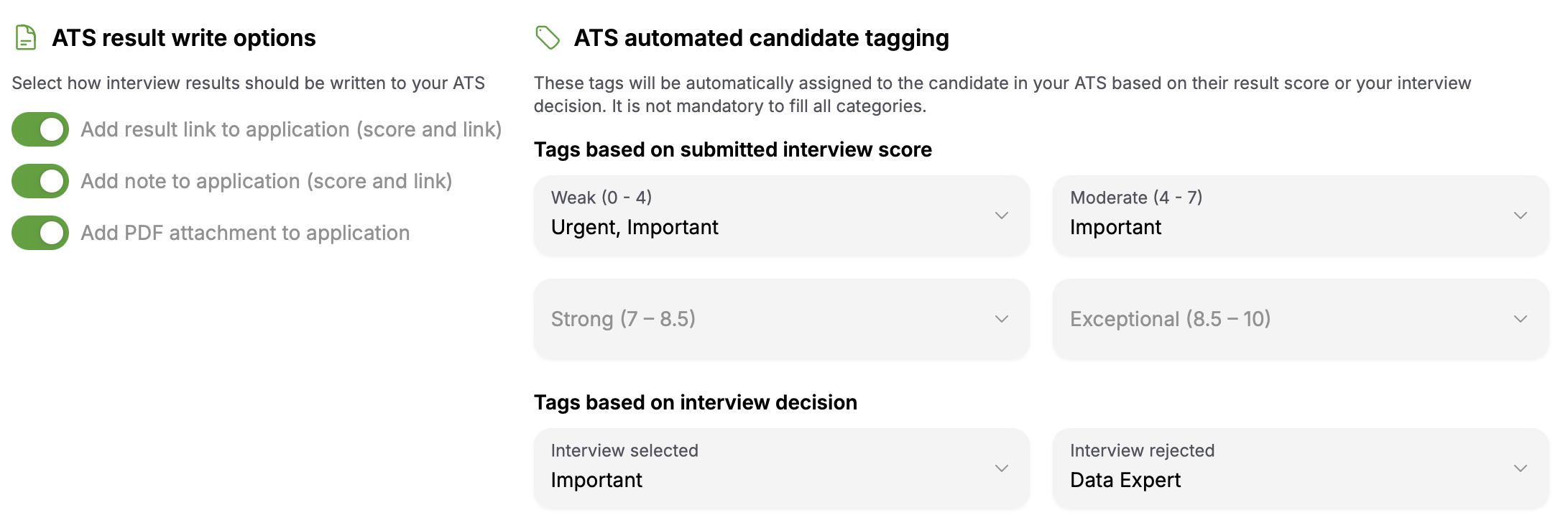Open the empty Strong score tags dropdown

pyautogui.click(x=782, y=319)
